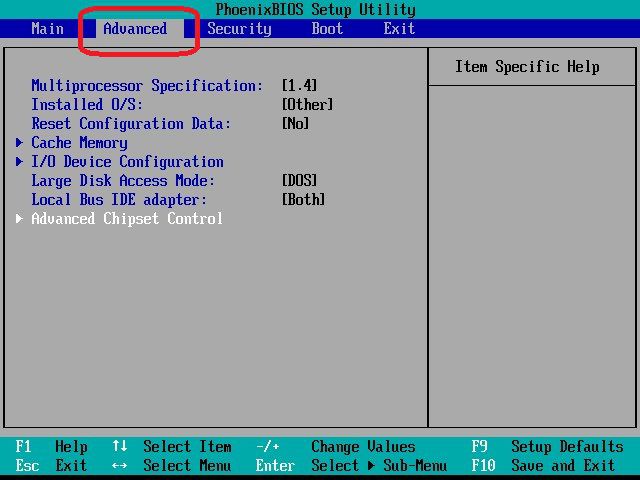This screenshot has height=480, width=640.
Task: Click F9 Setup Defaults legend
Action: pos(547,447)
